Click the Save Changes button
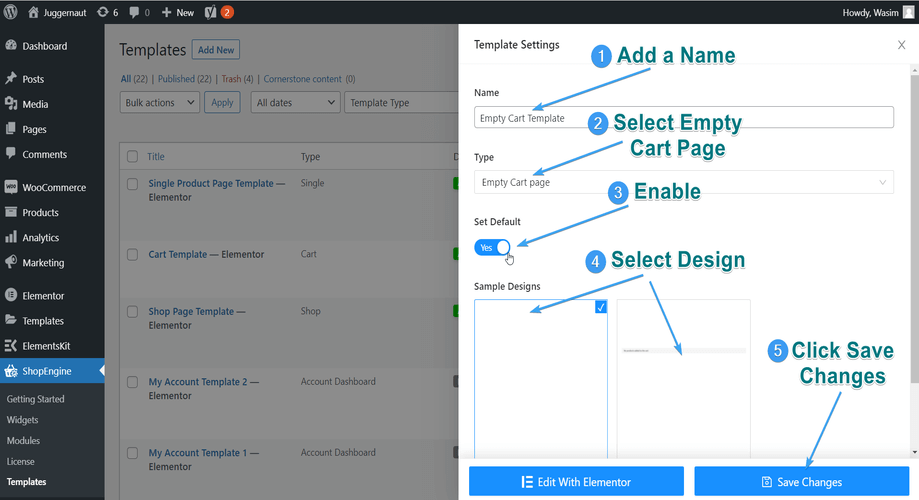Image resolution: width=919 pixels, height=500 pixels. tap(802, 482)
